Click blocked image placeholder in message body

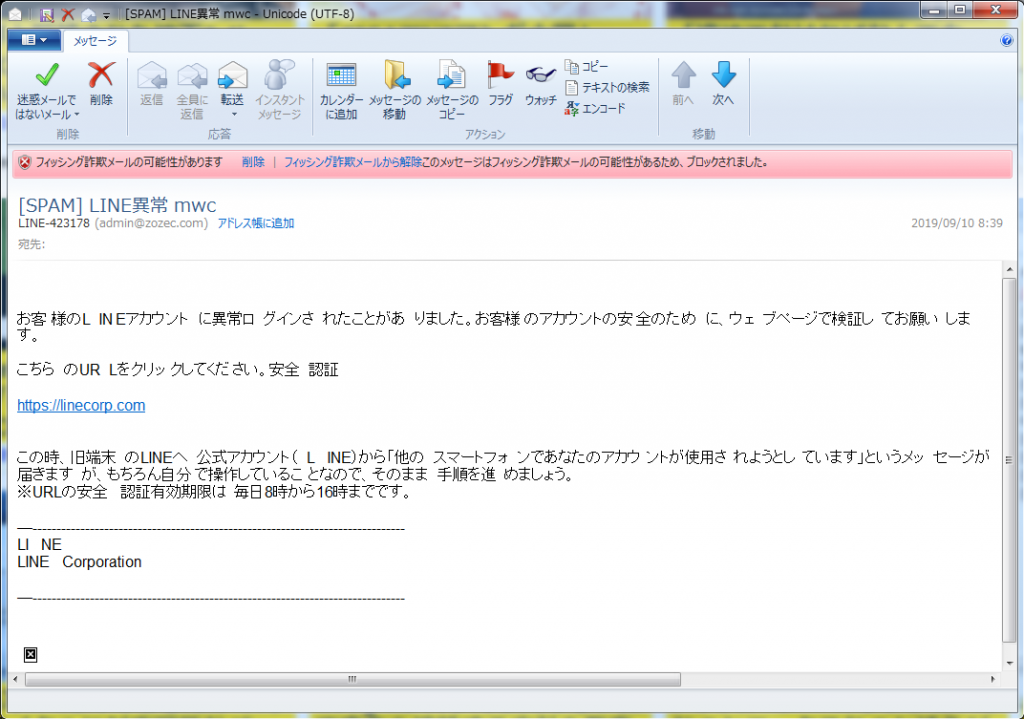click(31, 655)
